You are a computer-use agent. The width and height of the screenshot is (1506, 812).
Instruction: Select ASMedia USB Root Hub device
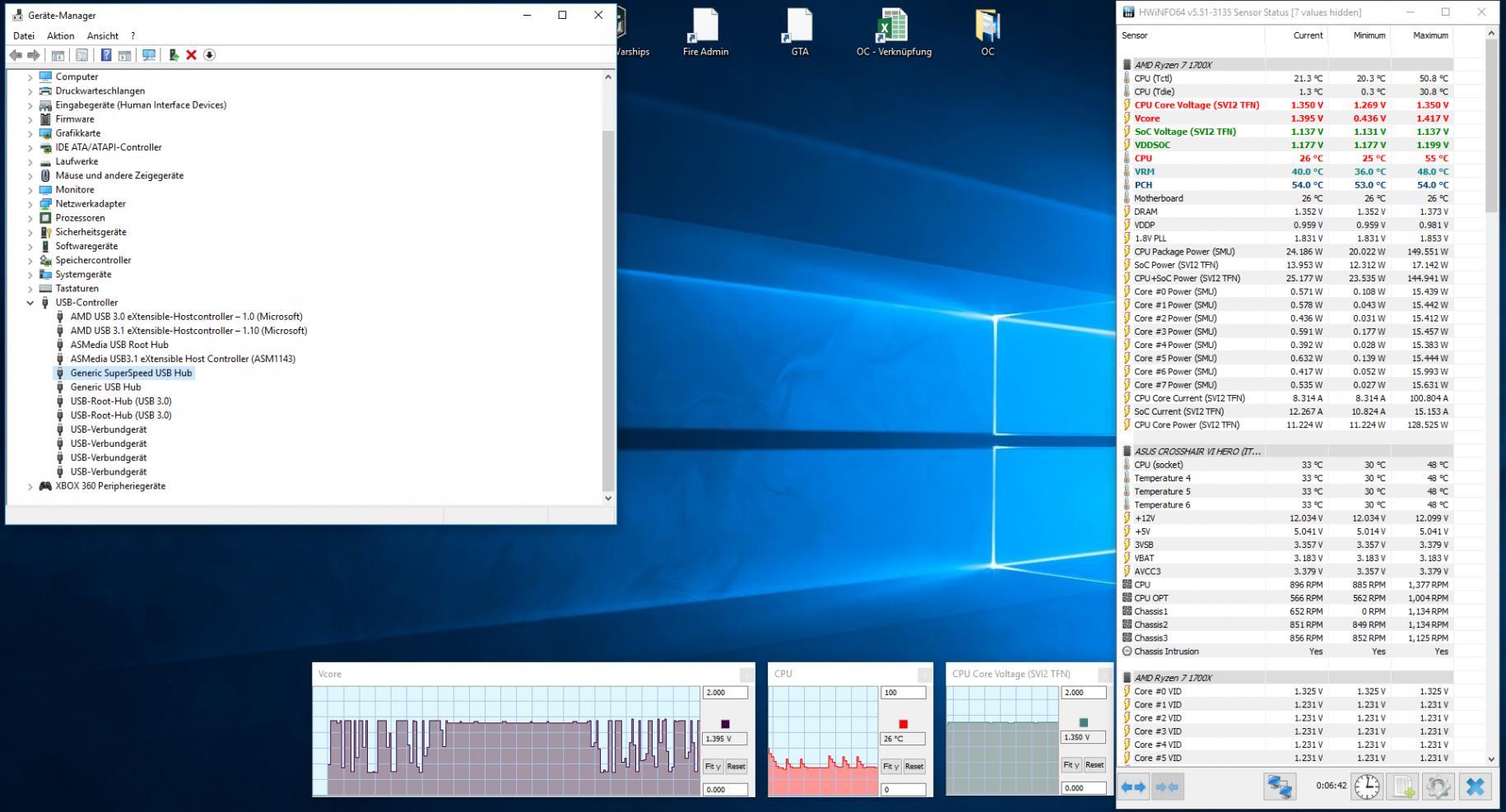click(119, 345)
